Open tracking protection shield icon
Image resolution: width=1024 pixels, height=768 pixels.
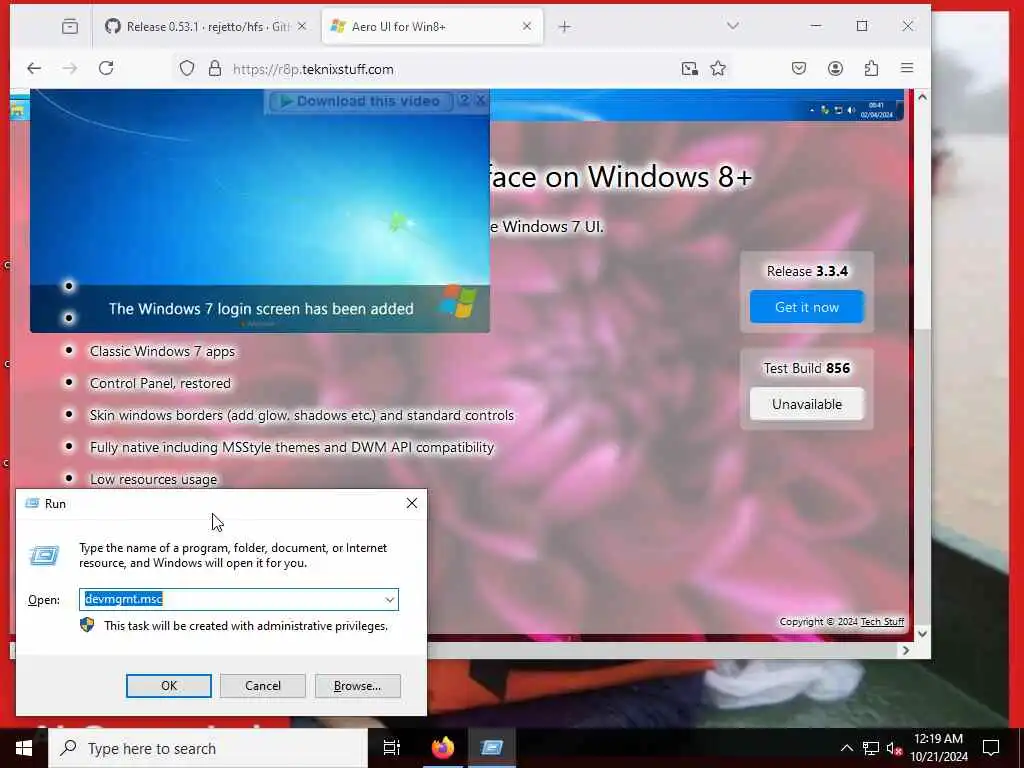pyautogui.click(x=187, y=69)
